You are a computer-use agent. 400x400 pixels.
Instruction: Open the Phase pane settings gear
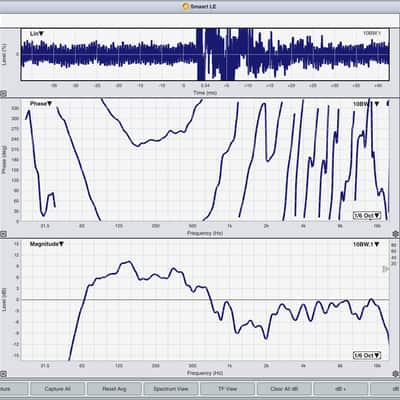click(x=396, y=234)
